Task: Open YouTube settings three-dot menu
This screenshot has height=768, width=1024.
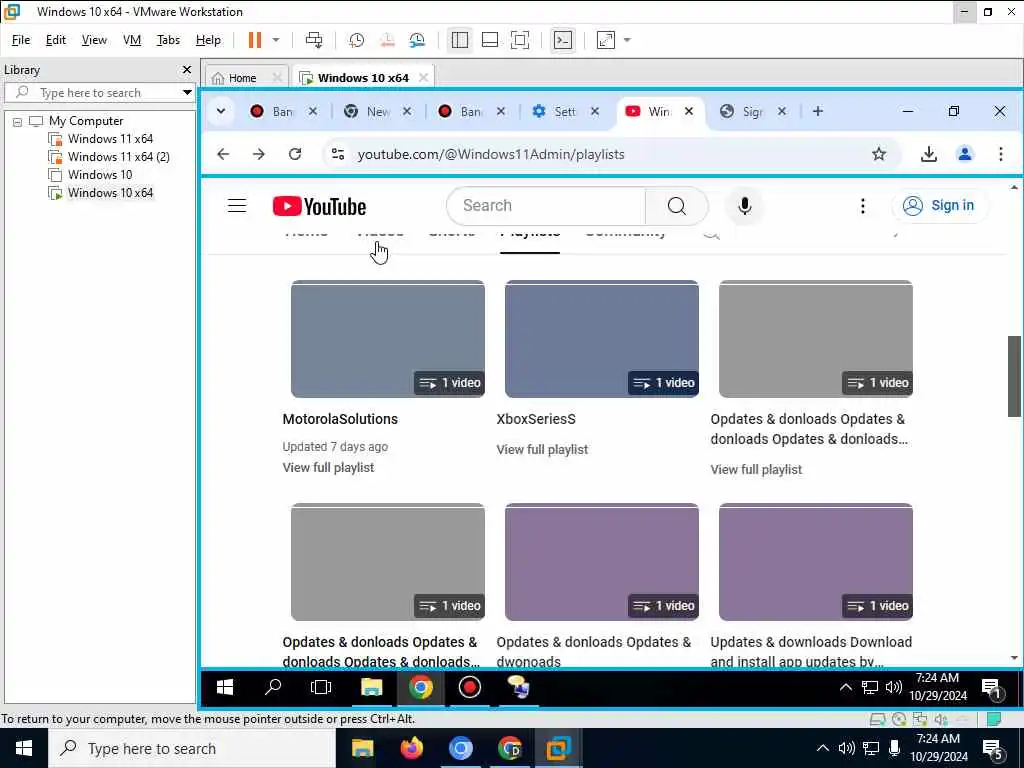Action: [x=863, y=206]
